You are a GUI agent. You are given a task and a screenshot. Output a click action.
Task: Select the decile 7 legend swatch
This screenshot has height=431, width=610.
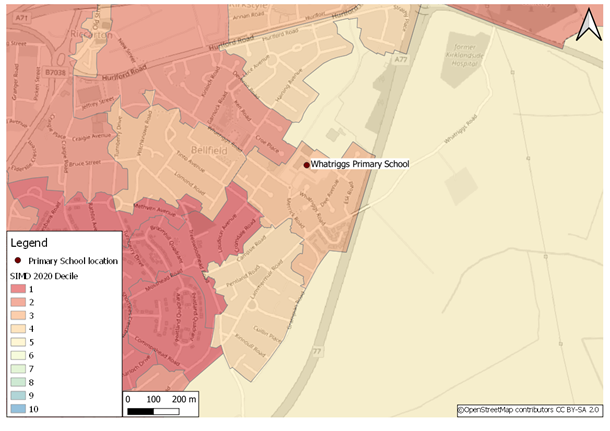[x=19, y=368]
